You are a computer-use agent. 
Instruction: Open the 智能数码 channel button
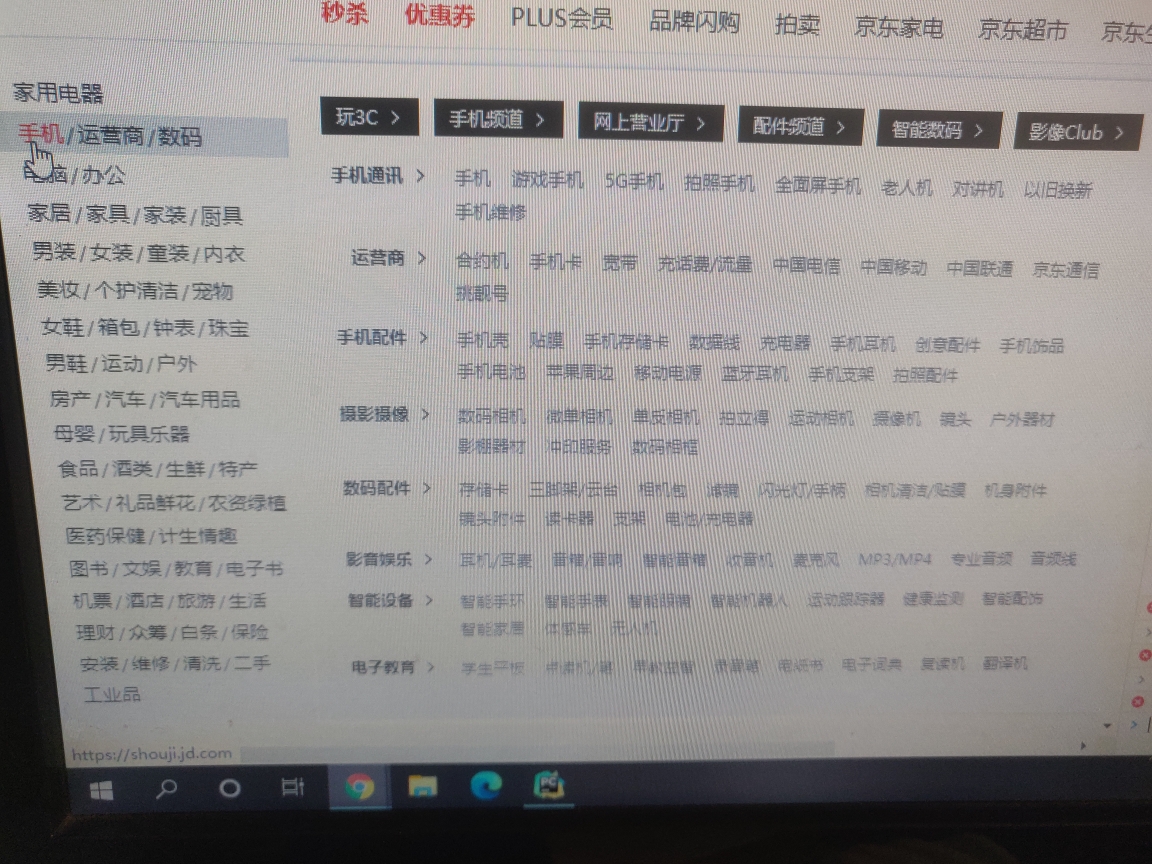pos(938,130)
